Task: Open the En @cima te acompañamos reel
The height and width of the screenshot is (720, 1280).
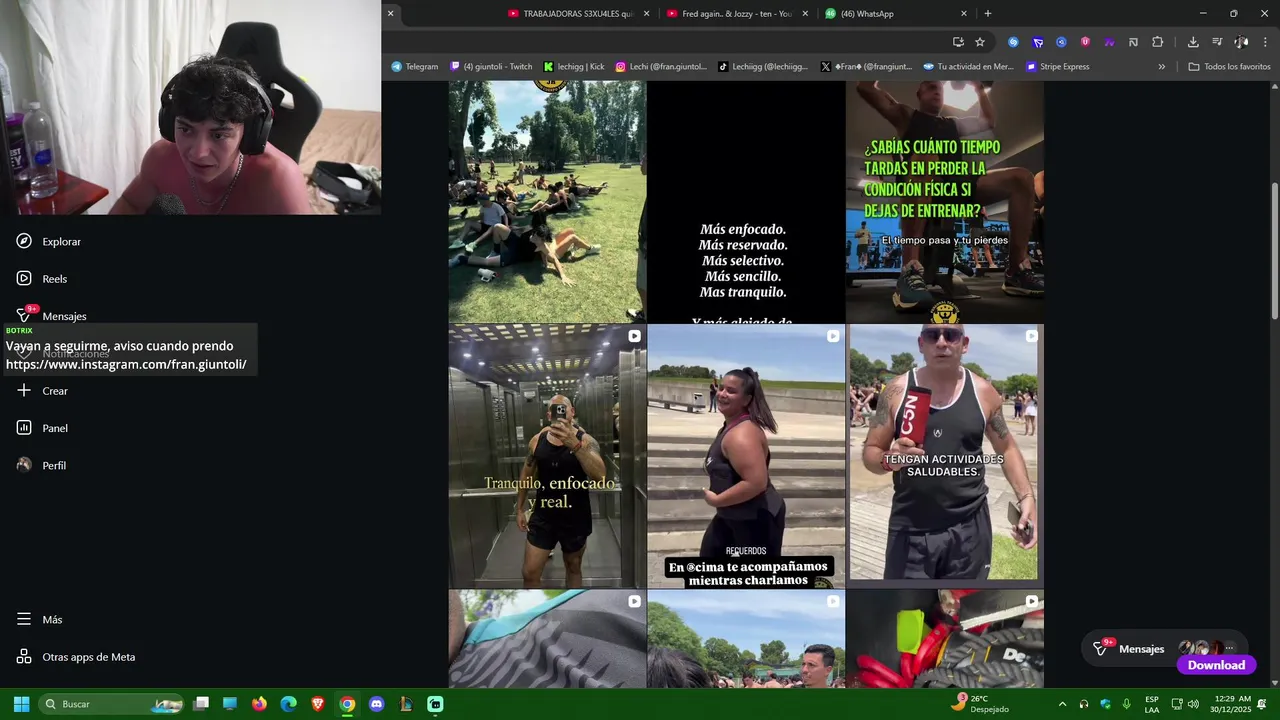Action: pyautogui.click(x=746, y=456)
